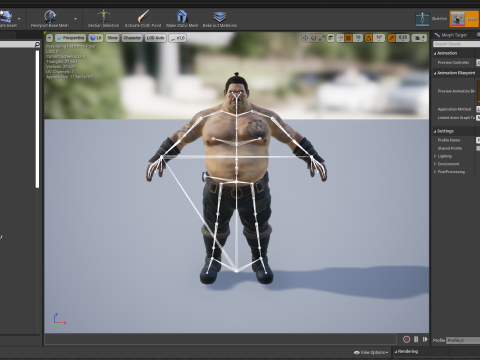Open the viewport Show menu
Image resolution: width=480 pixels, height=360 pixels.
[112, 38]
